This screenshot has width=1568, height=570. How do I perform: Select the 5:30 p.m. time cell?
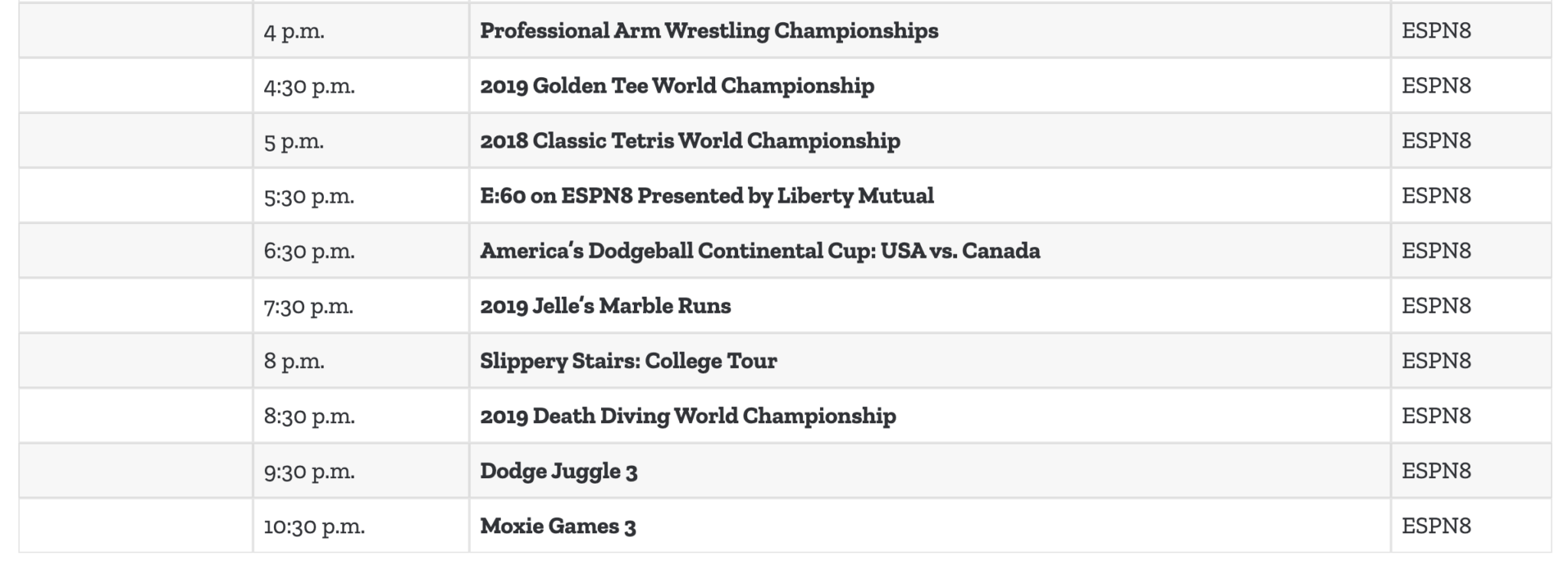pyautogui.click(x=361, y=196)
